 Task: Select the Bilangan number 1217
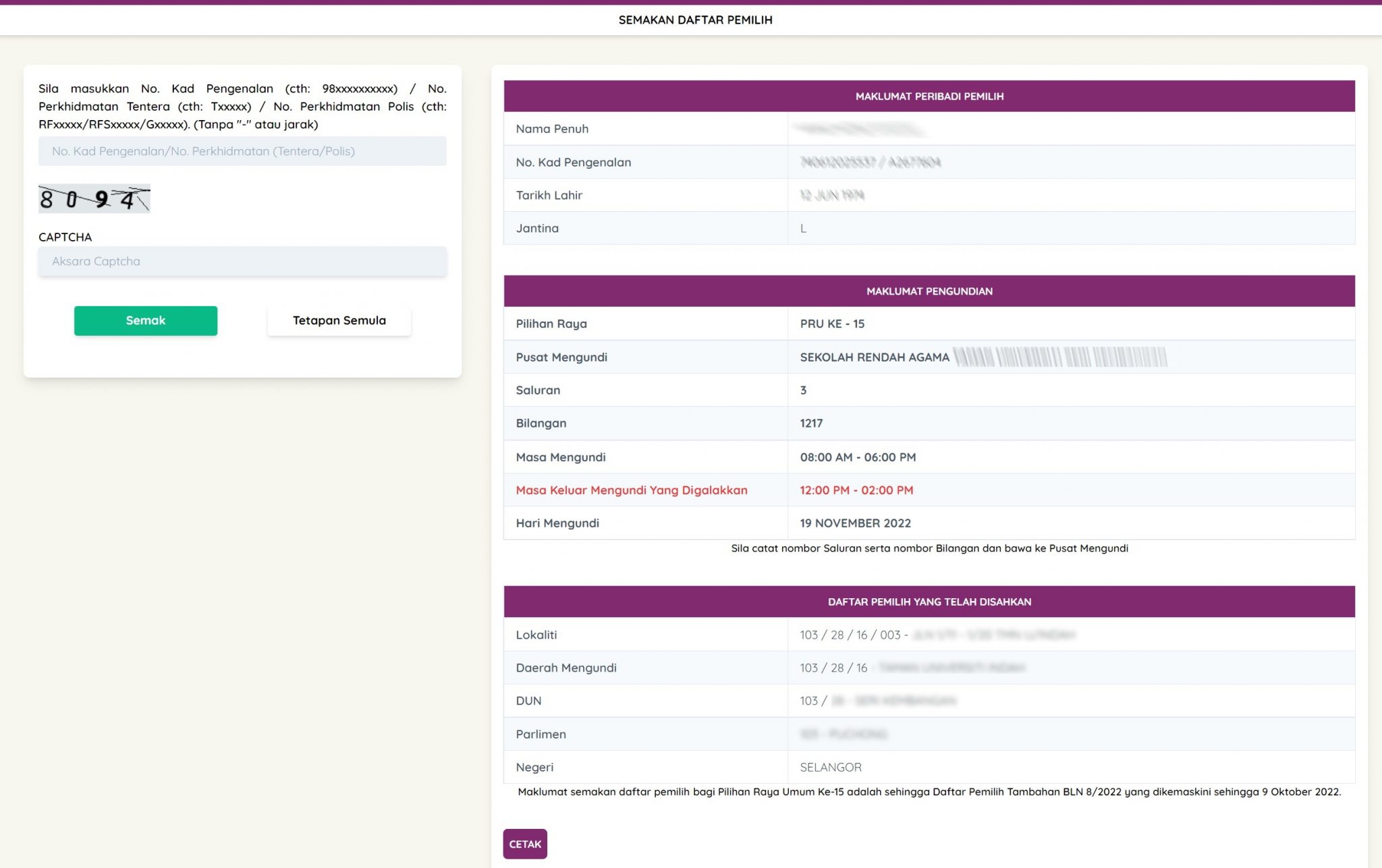[x=810, y=423]
